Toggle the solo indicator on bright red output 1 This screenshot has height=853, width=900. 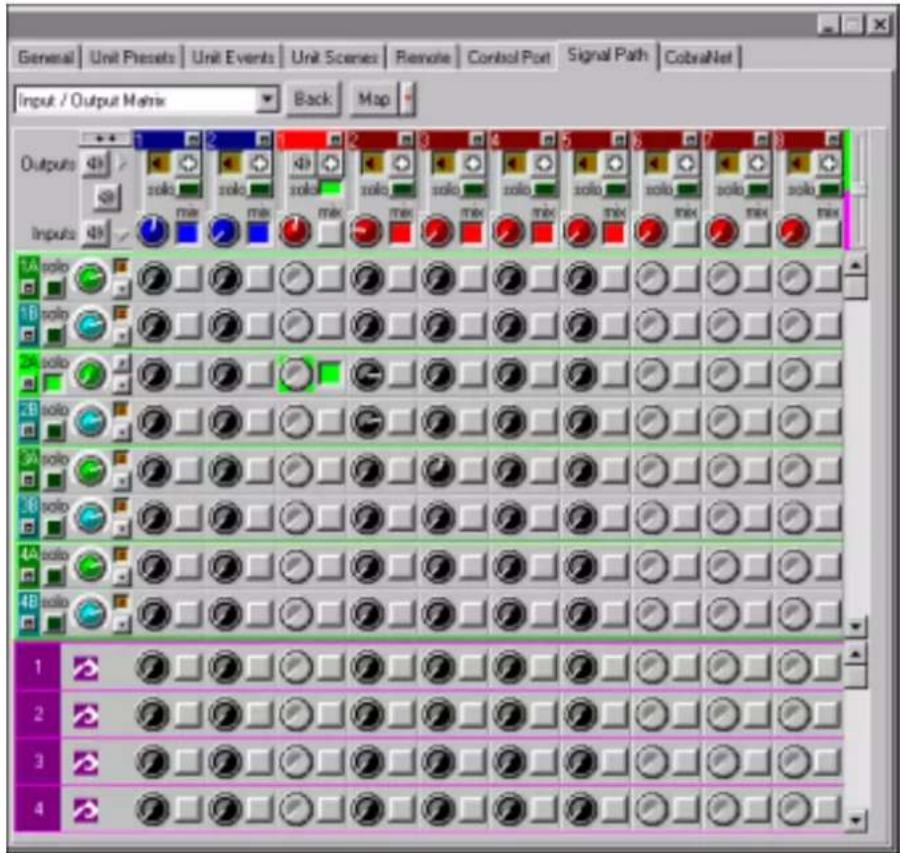330,188
